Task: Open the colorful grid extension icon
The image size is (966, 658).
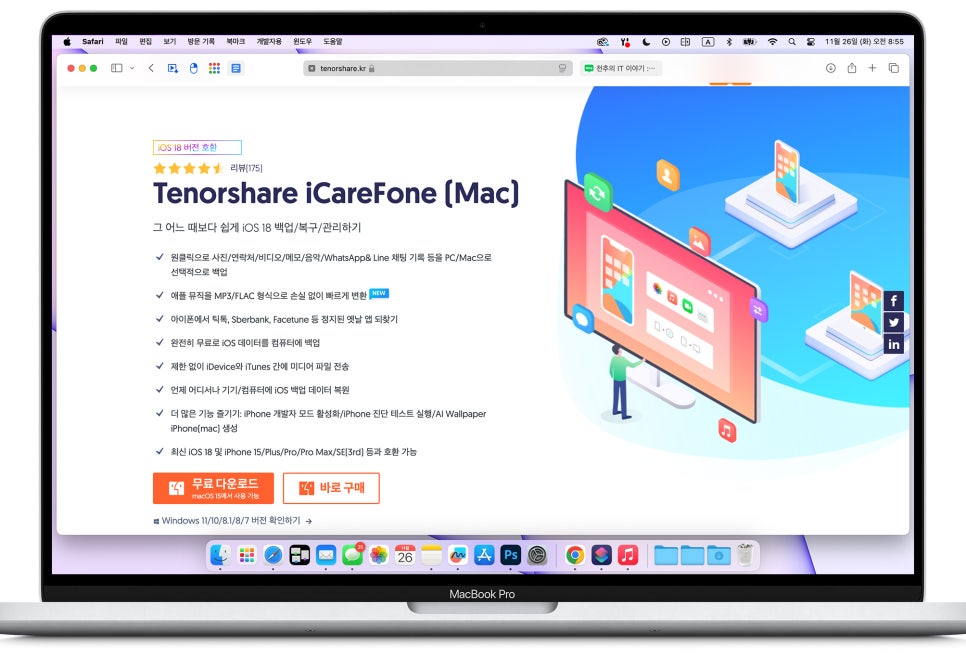Action: click(214, 68)
